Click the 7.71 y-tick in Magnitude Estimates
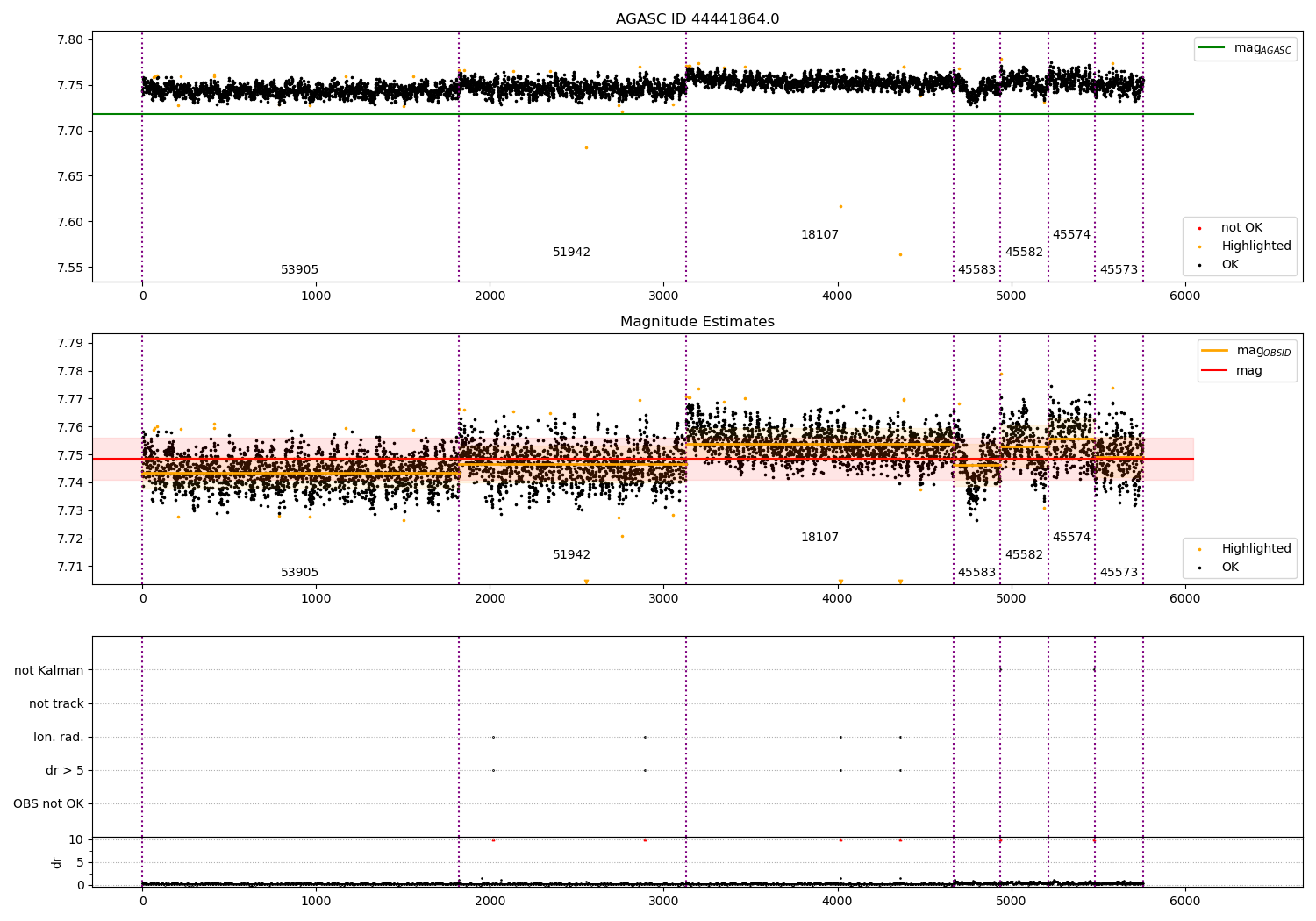This screenshot has height=921, width=1316. [x=70, y=567]
